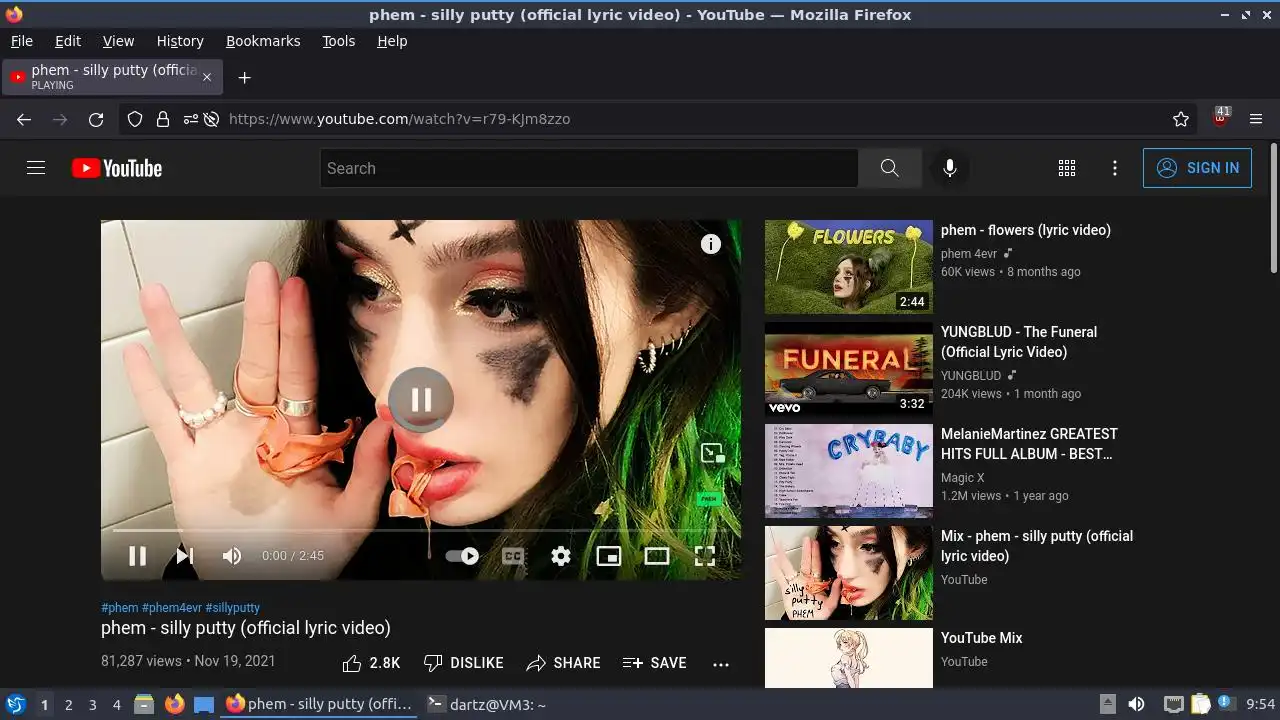Click the SIGN IN button

1197,168
